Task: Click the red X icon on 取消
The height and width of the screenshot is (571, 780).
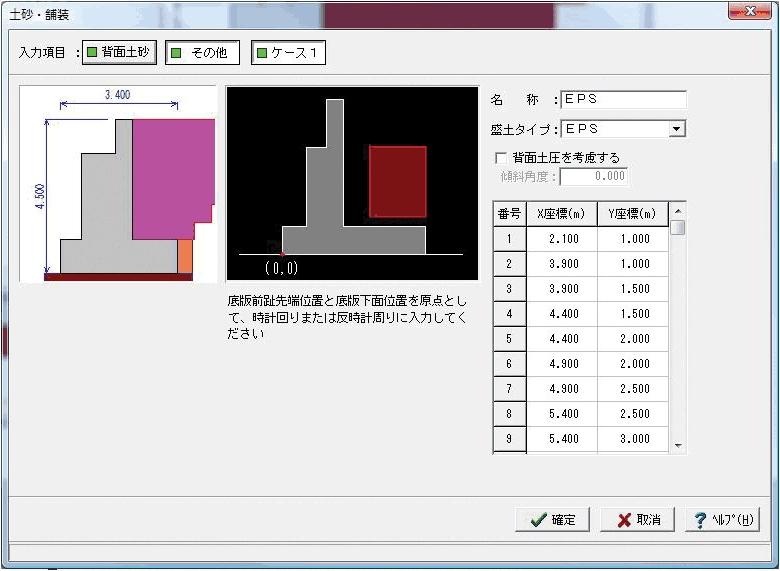Action: coord(624,520)
